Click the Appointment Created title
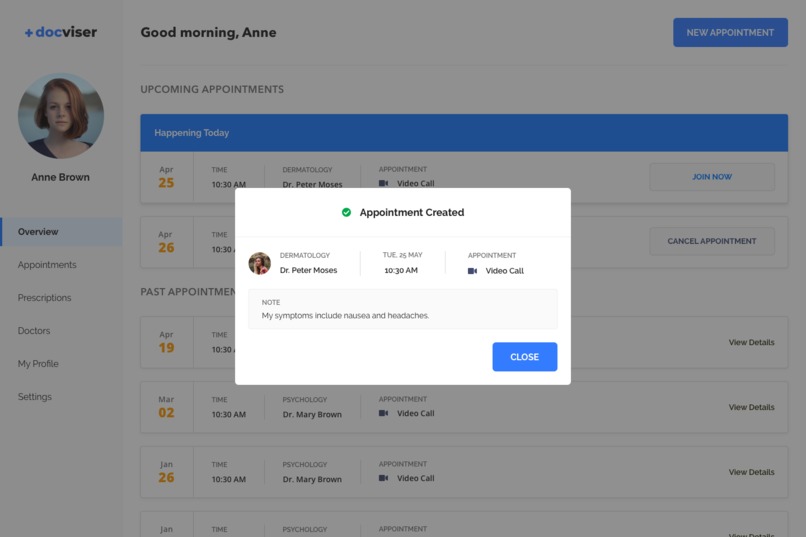Viewport: 806px width, 537px height. 412,212
